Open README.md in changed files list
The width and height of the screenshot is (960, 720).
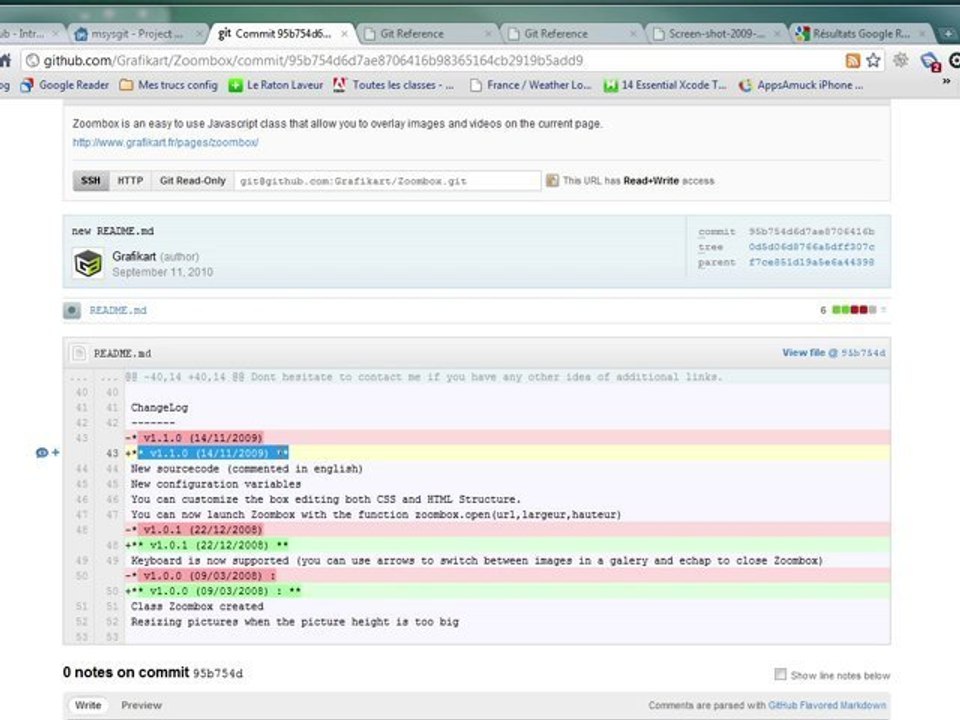click(118, 310)
